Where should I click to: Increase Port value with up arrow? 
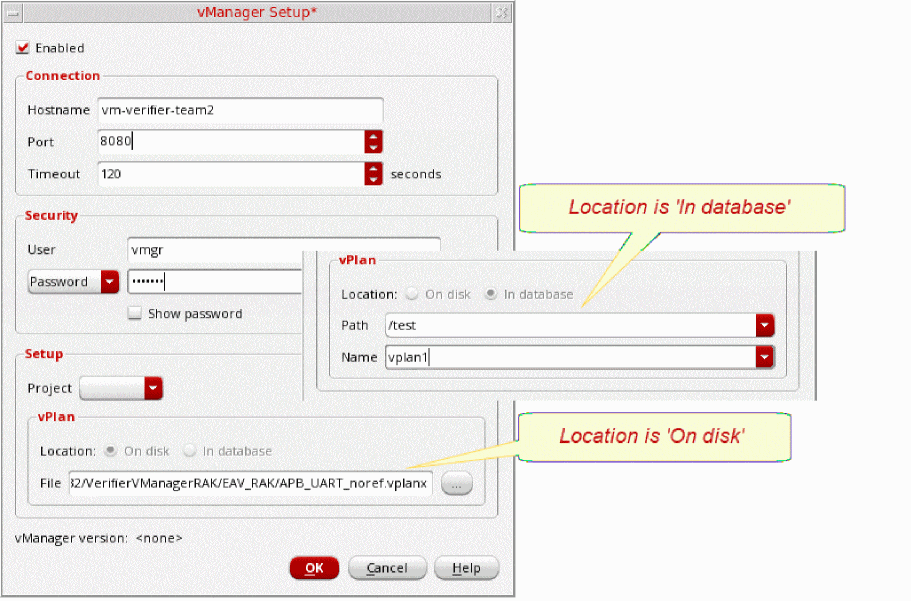373,136
